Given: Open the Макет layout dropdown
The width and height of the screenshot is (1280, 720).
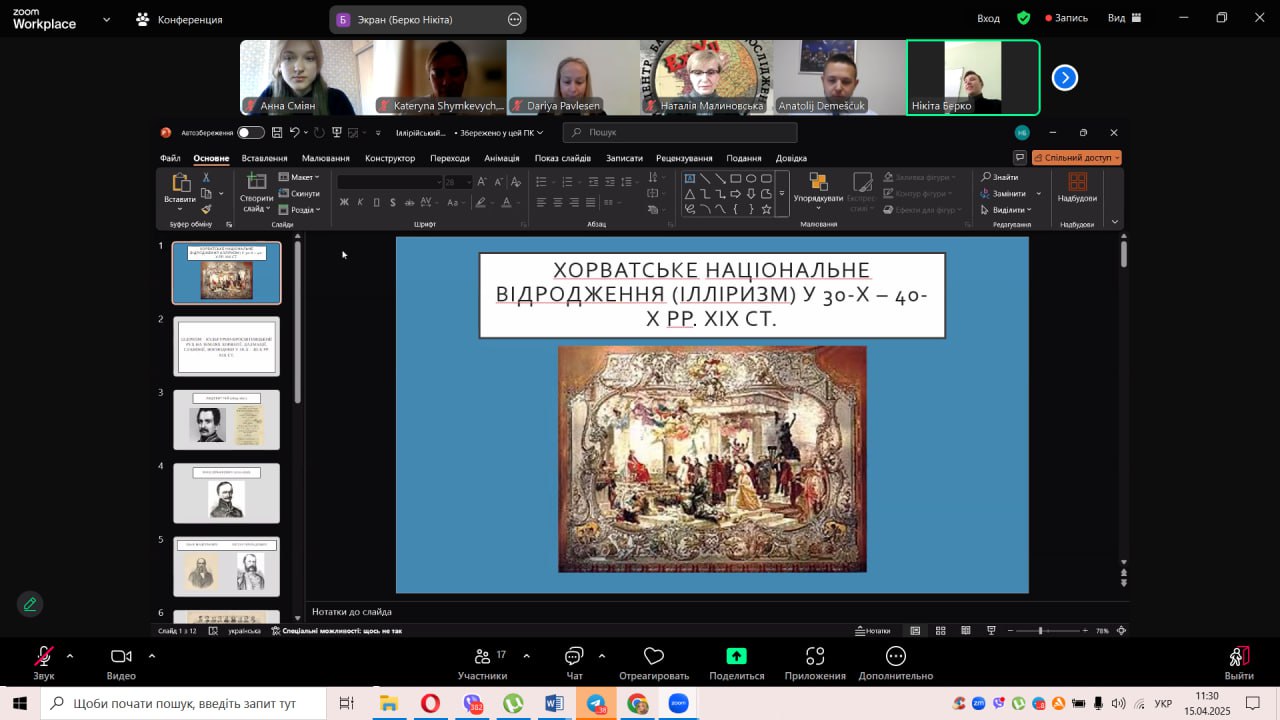Looking at the screenshot, I should coord(299,177).
